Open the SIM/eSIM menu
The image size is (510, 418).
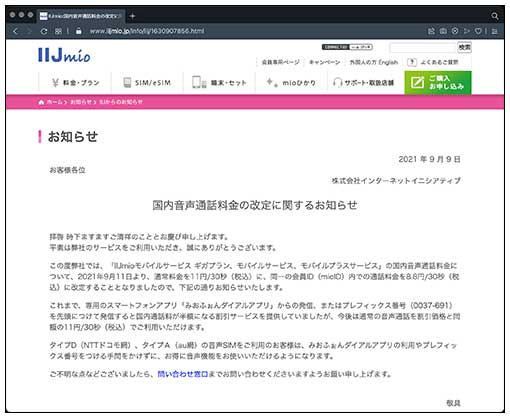click(147, 83)
